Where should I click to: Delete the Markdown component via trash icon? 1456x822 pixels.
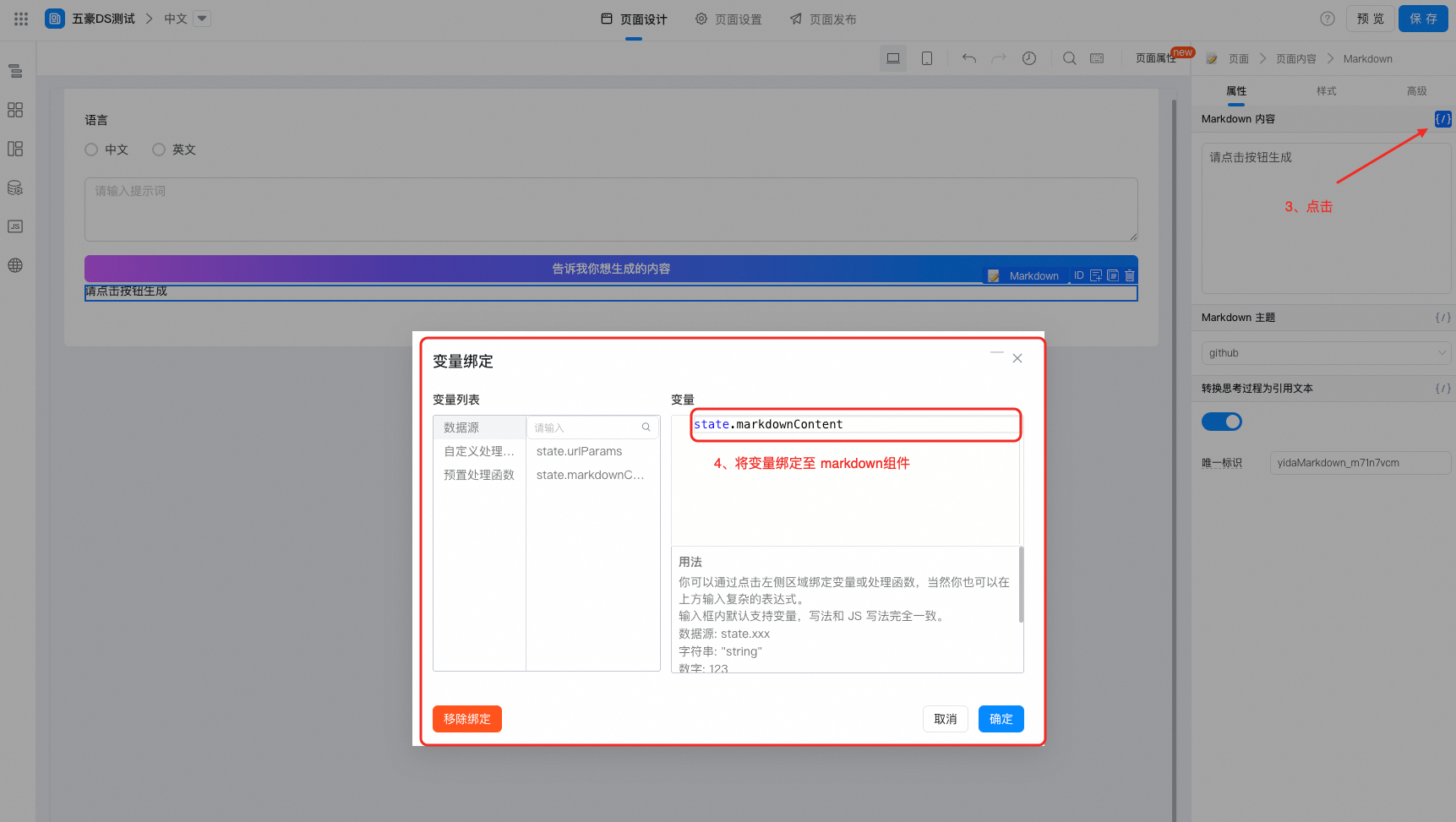tap(1130, 275)
